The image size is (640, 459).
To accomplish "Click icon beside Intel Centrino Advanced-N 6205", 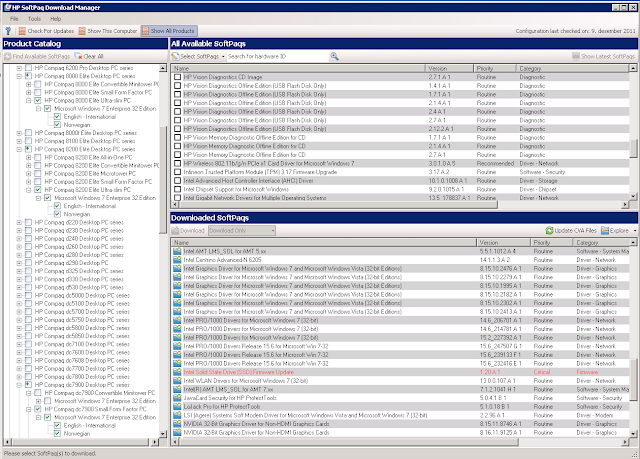I will 177,260.
